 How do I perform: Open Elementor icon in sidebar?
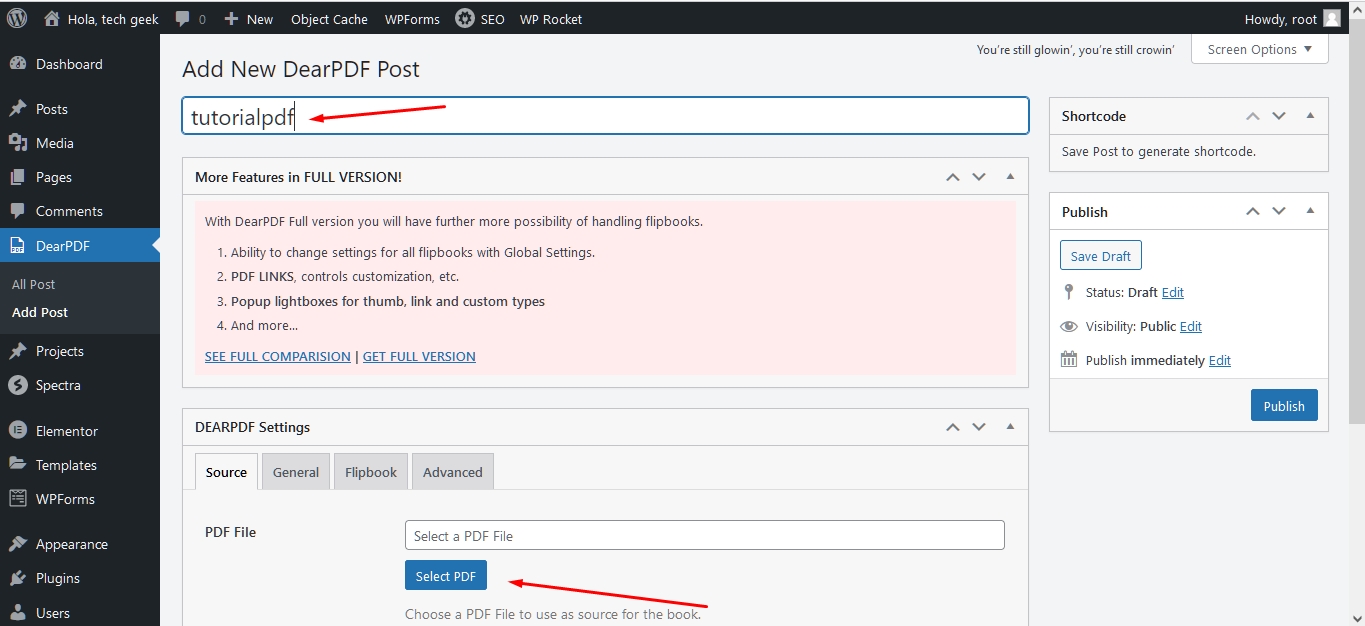pyautogui.click(x=17, y=431)
